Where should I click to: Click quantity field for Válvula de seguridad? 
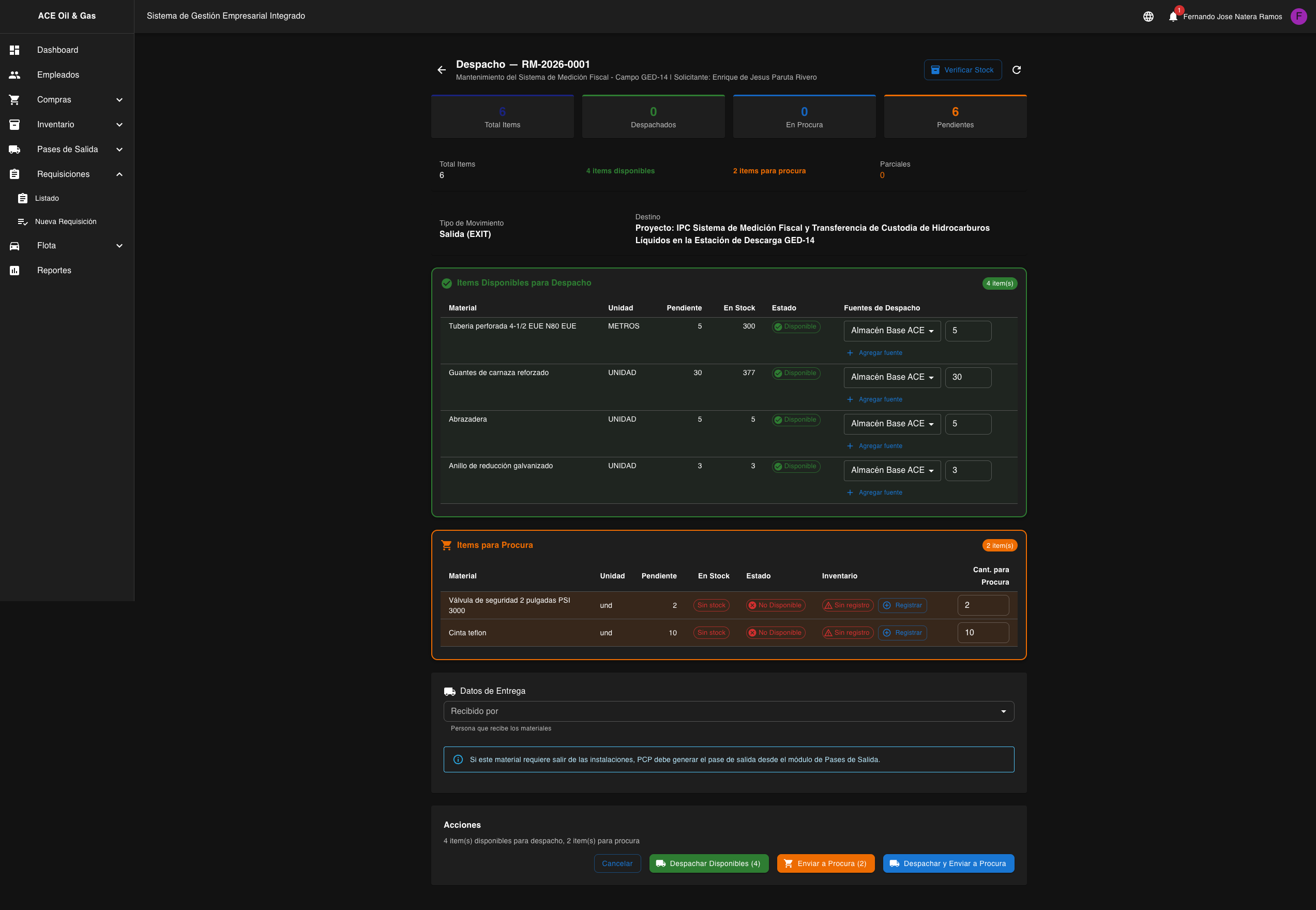[x=982, y=605]
